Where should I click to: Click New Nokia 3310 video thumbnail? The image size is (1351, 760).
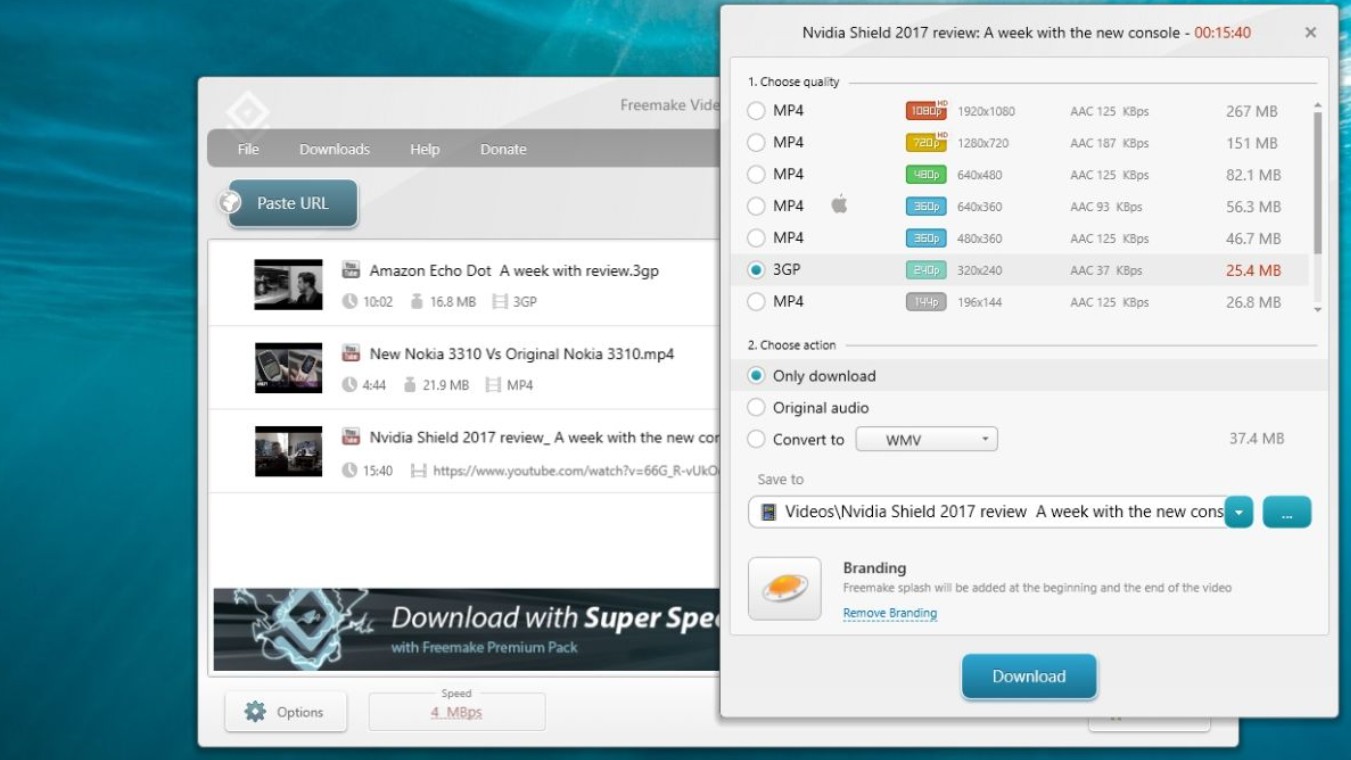288,368
